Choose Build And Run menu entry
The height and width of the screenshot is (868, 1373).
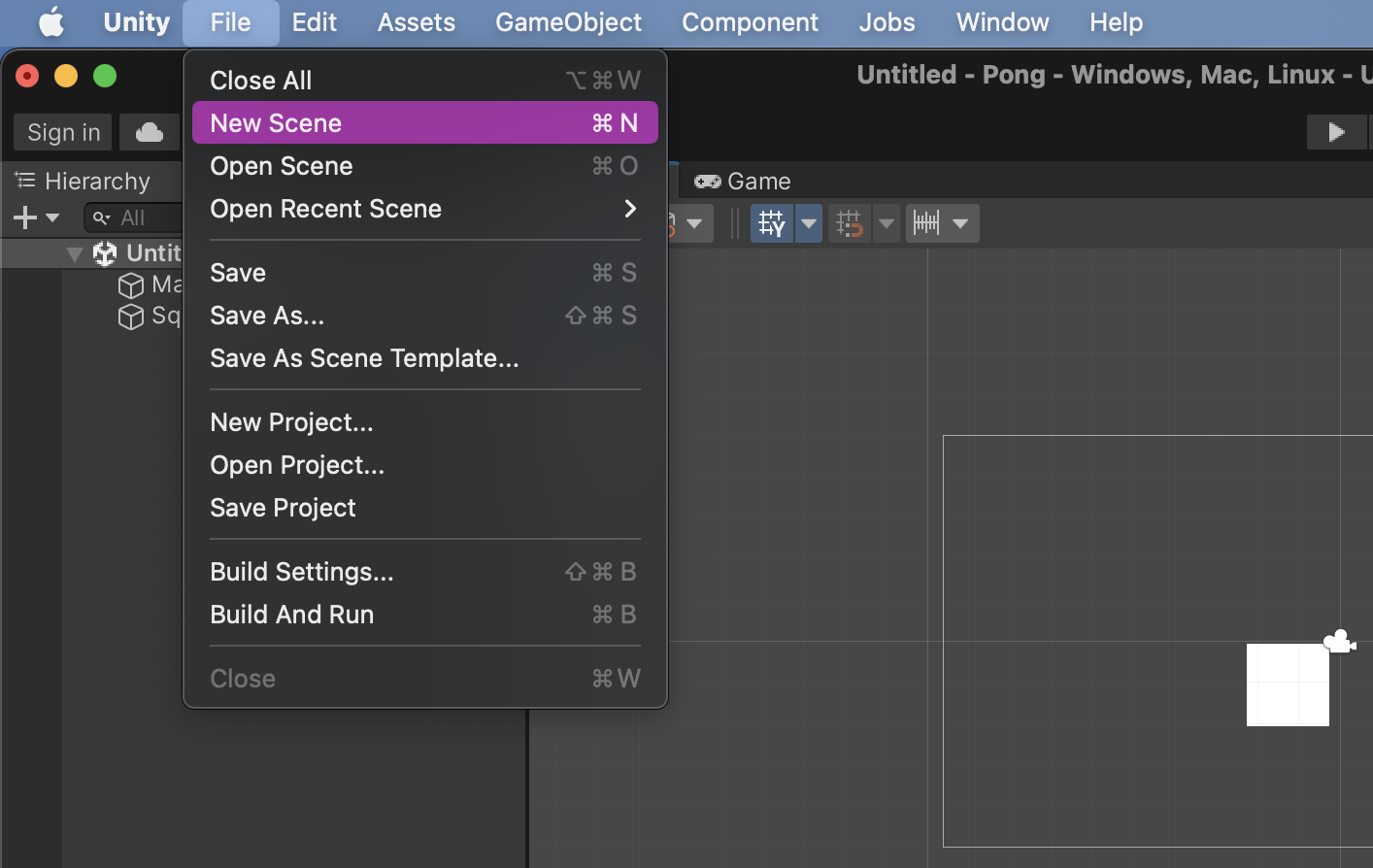click(x=425, y=614)
